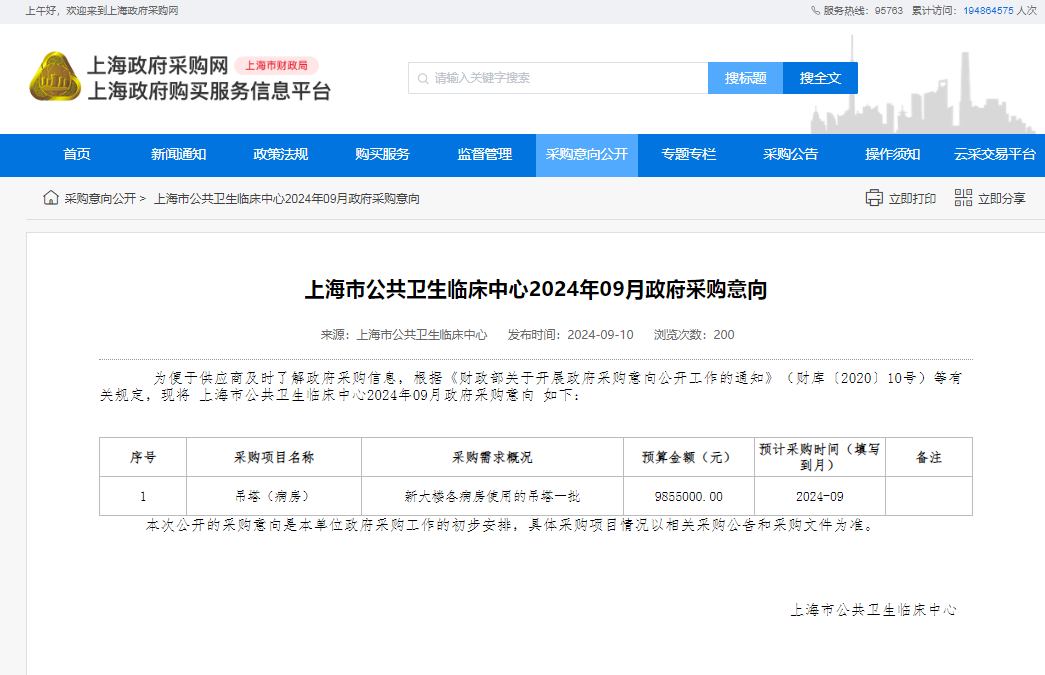
Task: Open the 监督管理 navigation tab
Action: click(x=485, y=155)
